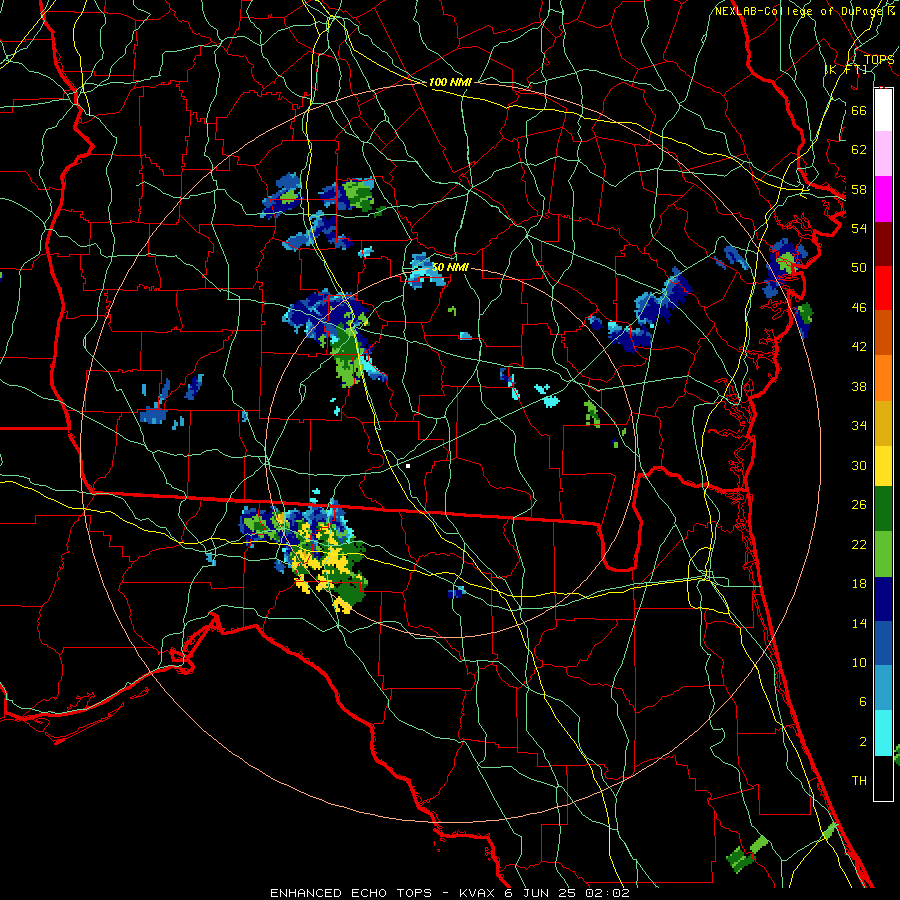Viewport: 900px width, 900px height.
Task: Click the magenta legend swatch
Action: 883,199
